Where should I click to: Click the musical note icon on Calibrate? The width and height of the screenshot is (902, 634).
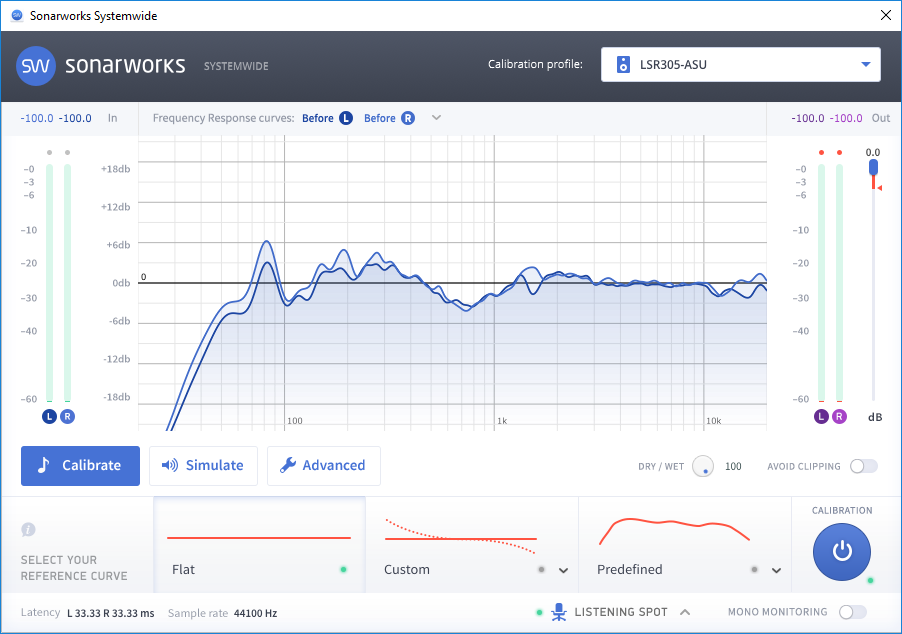click(x=44, y=465)
